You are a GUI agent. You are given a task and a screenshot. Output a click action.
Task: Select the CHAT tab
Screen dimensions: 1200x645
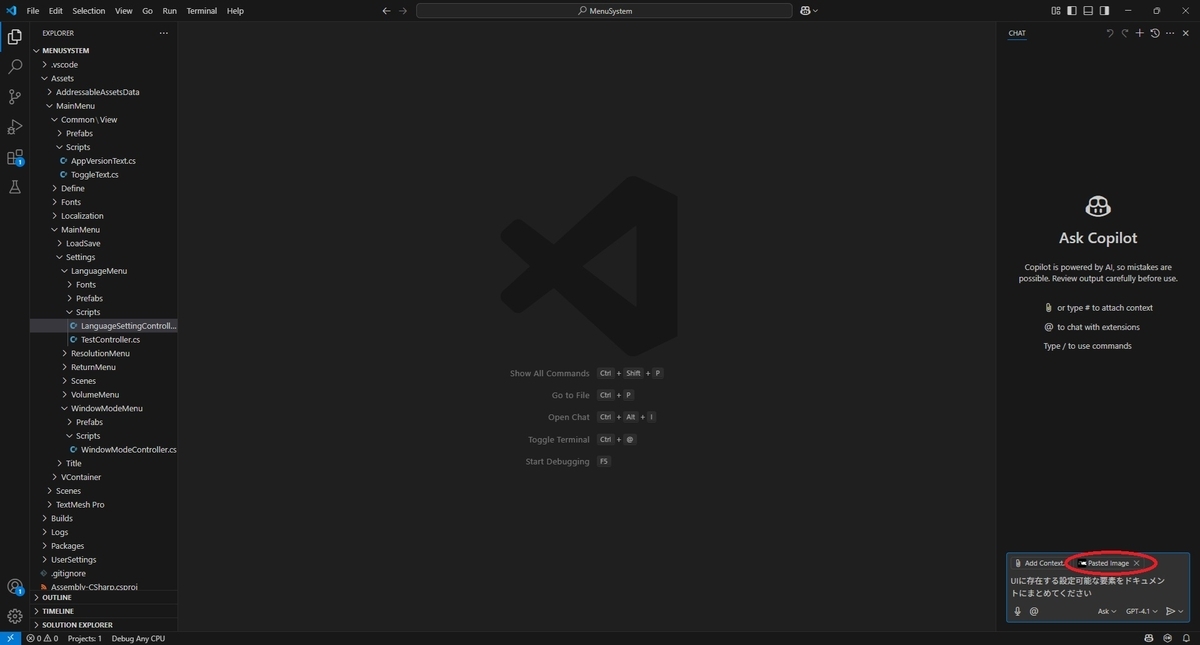click(x=1017, y=33)
